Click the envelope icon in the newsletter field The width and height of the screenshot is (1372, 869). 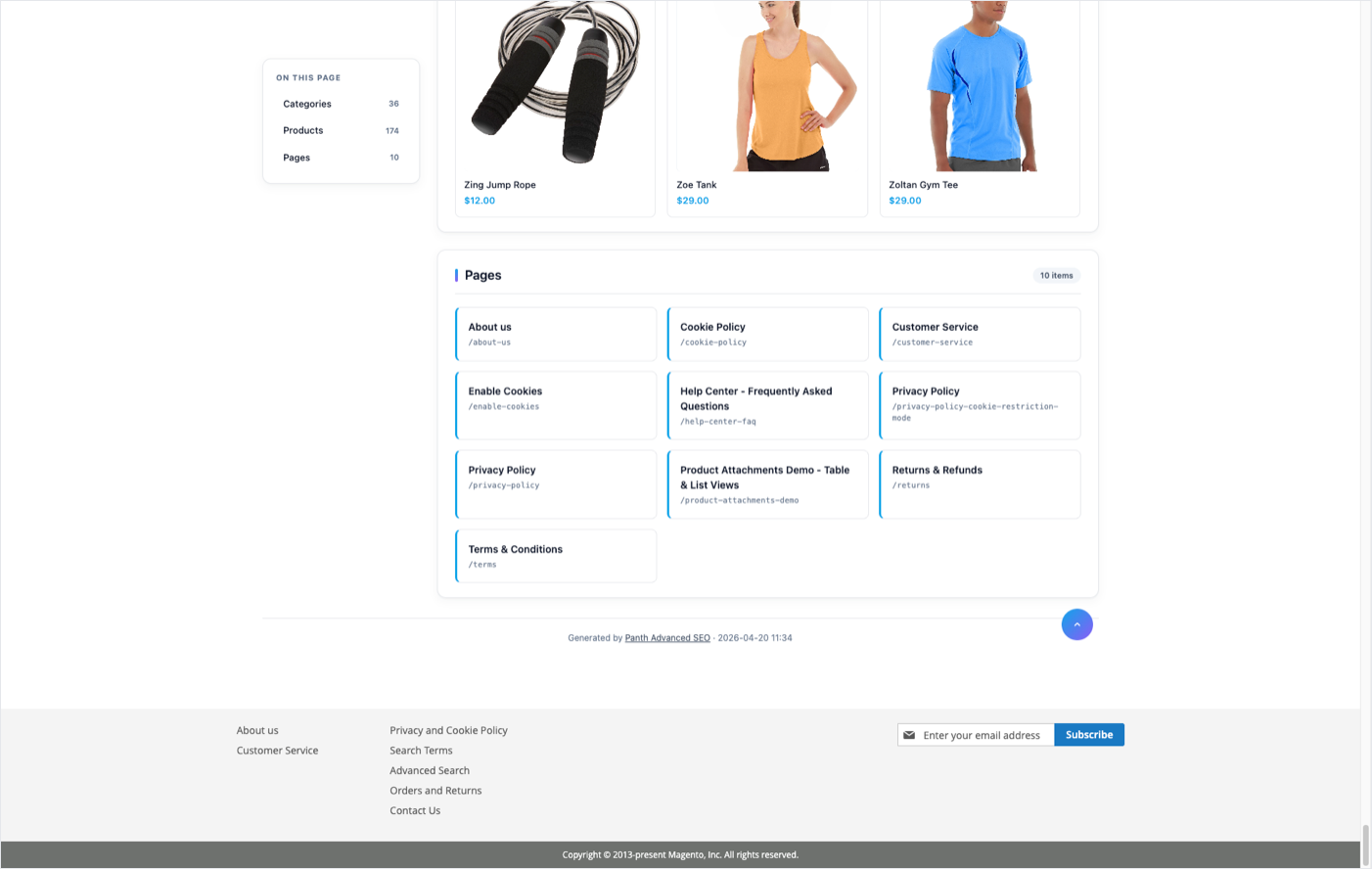(x=909, y=734)
